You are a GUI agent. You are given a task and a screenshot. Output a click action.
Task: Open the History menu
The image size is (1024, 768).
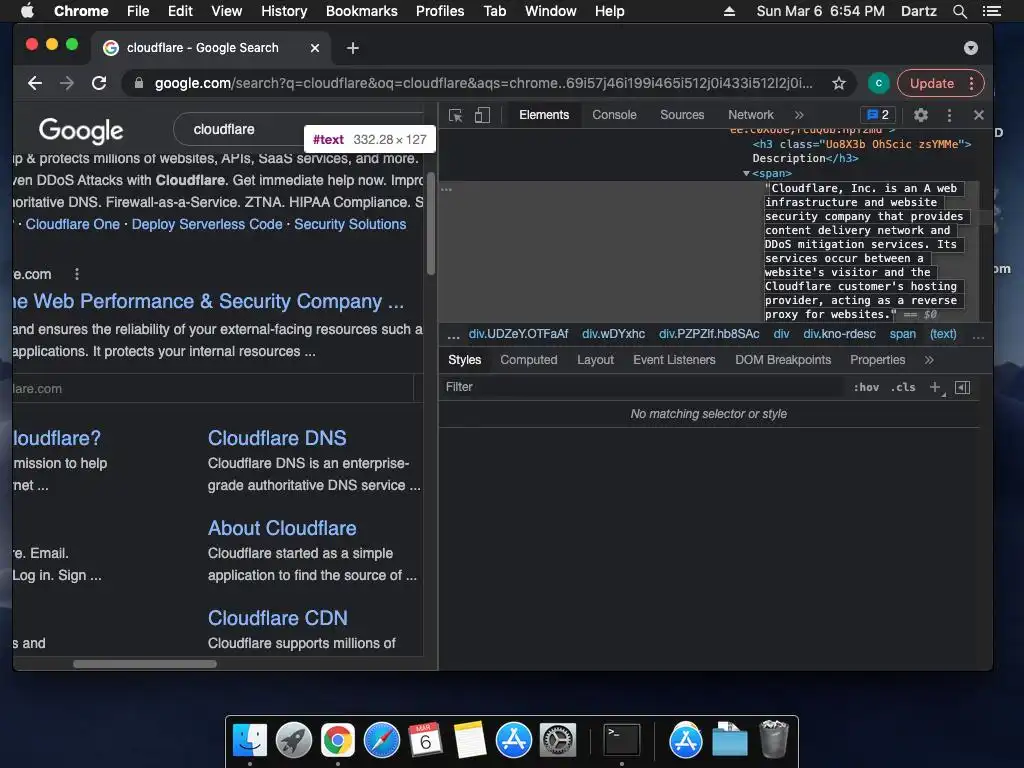coord(283,11)
